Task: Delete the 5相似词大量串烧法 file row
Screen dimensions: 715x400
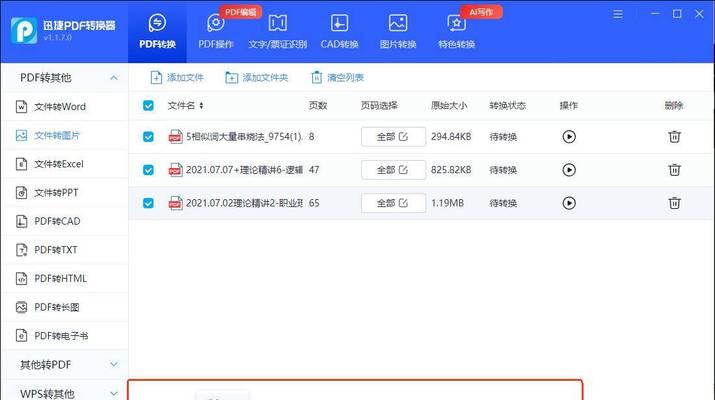Action: tap(674, 137)
